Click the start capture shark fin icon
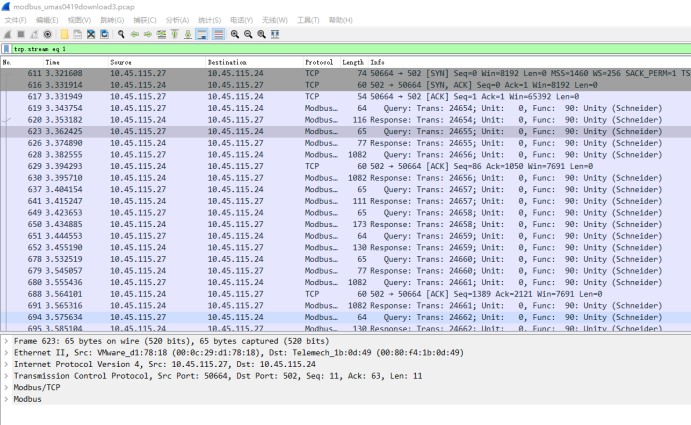Image resolution: width=691 pixels, height=425 pixels. [x=7, y=34]
